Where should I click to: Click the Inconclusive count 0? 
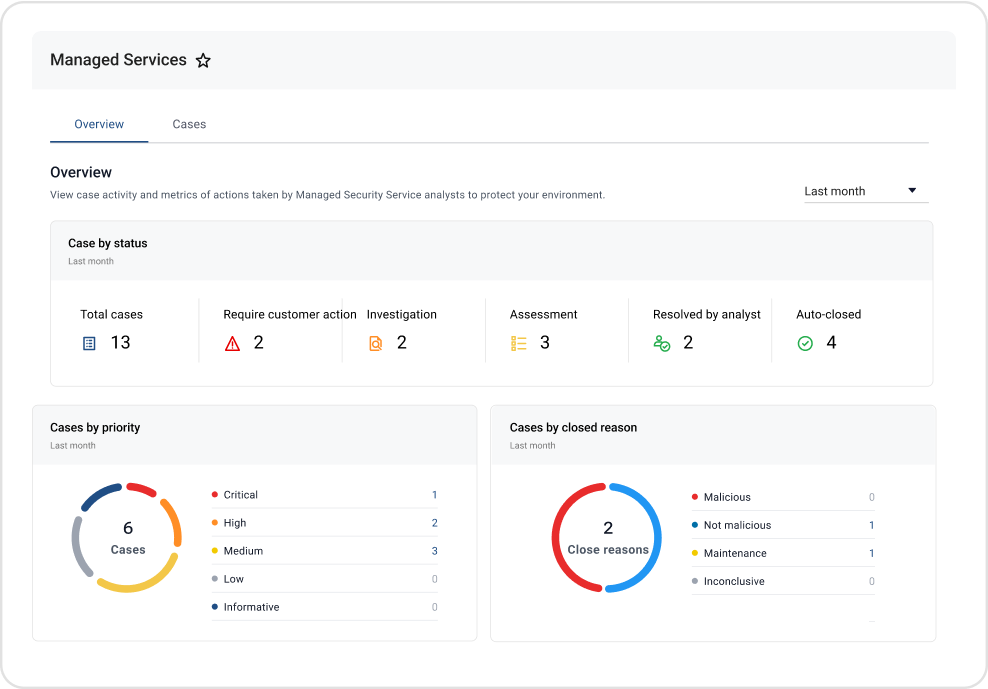(x=871, y=581)
